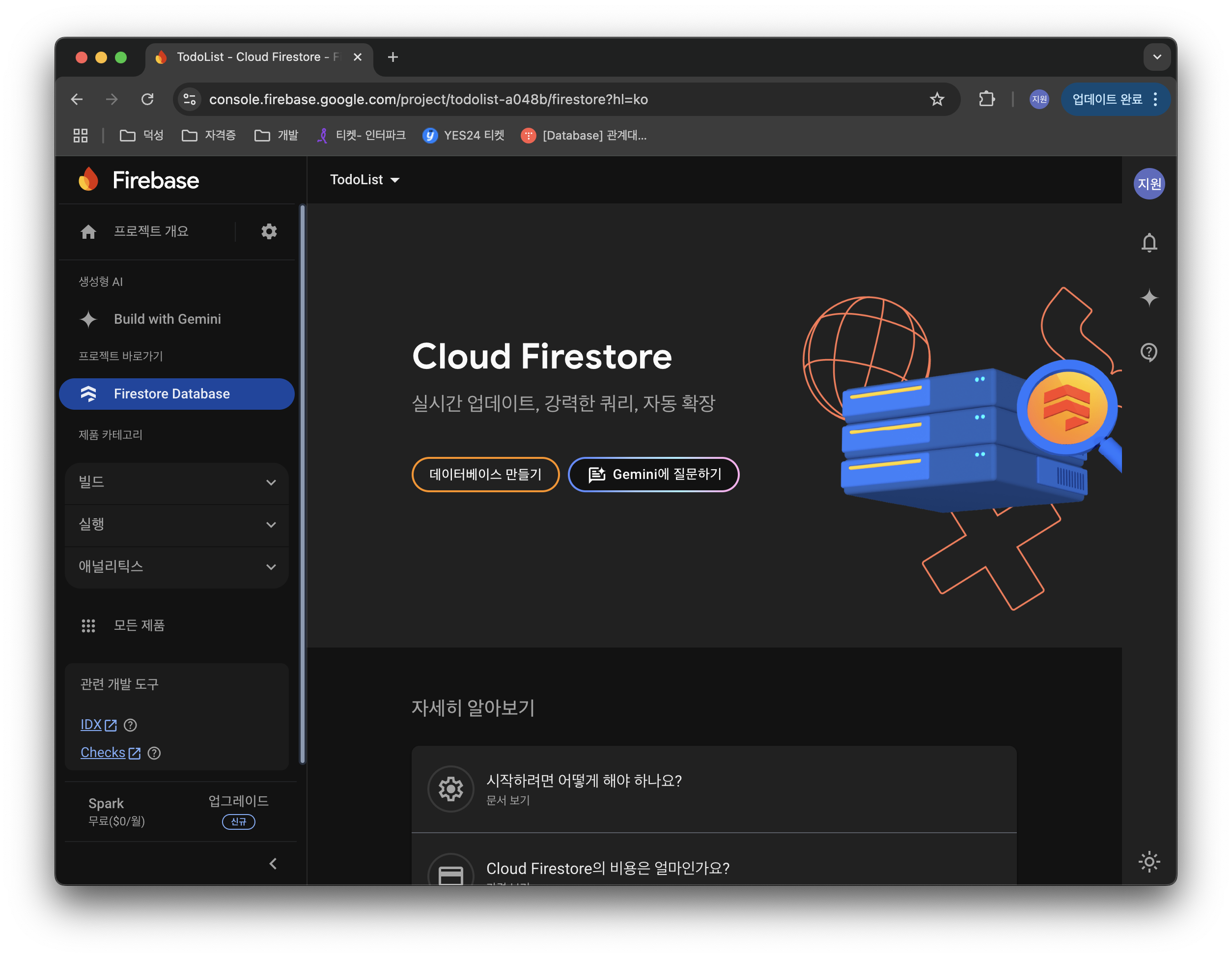Screen dimensions: 1232x958
Task: Open project settings gear icon
Action: [269, 231]
